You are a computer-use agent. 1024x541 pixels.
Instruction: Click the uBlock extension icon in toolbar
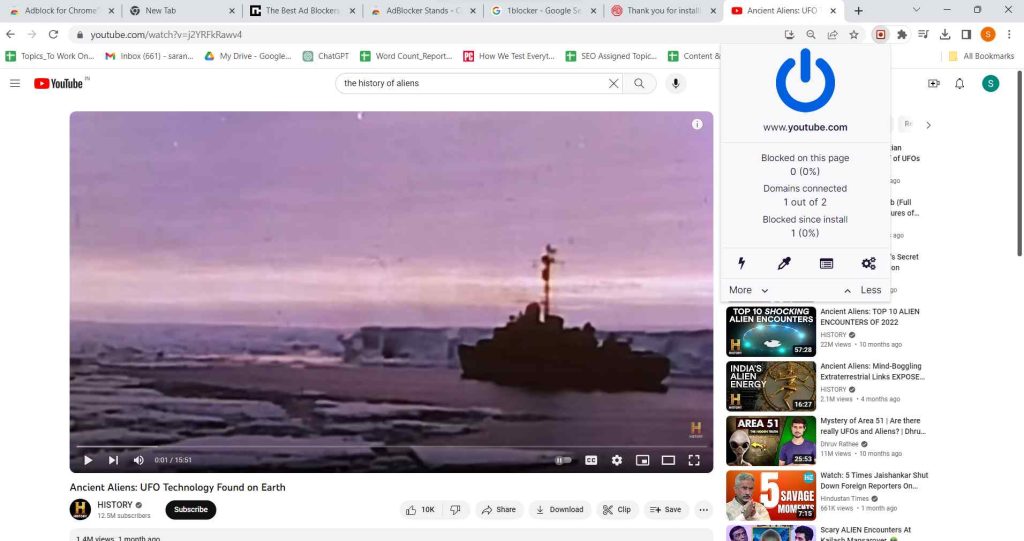tap(880, 35)
